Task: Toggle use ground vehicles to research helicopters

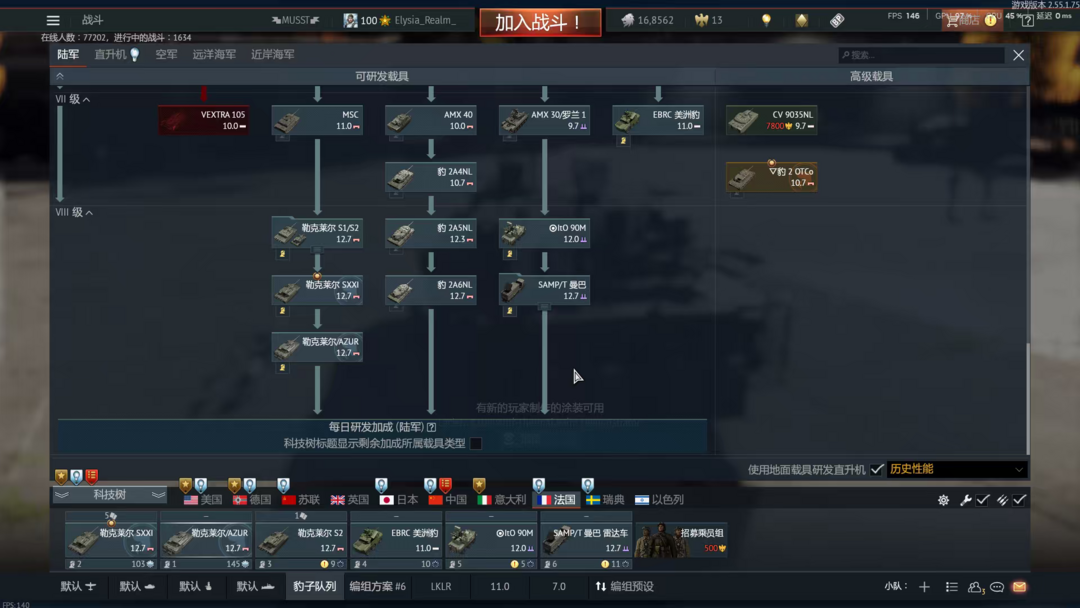Action: [877, 469]
